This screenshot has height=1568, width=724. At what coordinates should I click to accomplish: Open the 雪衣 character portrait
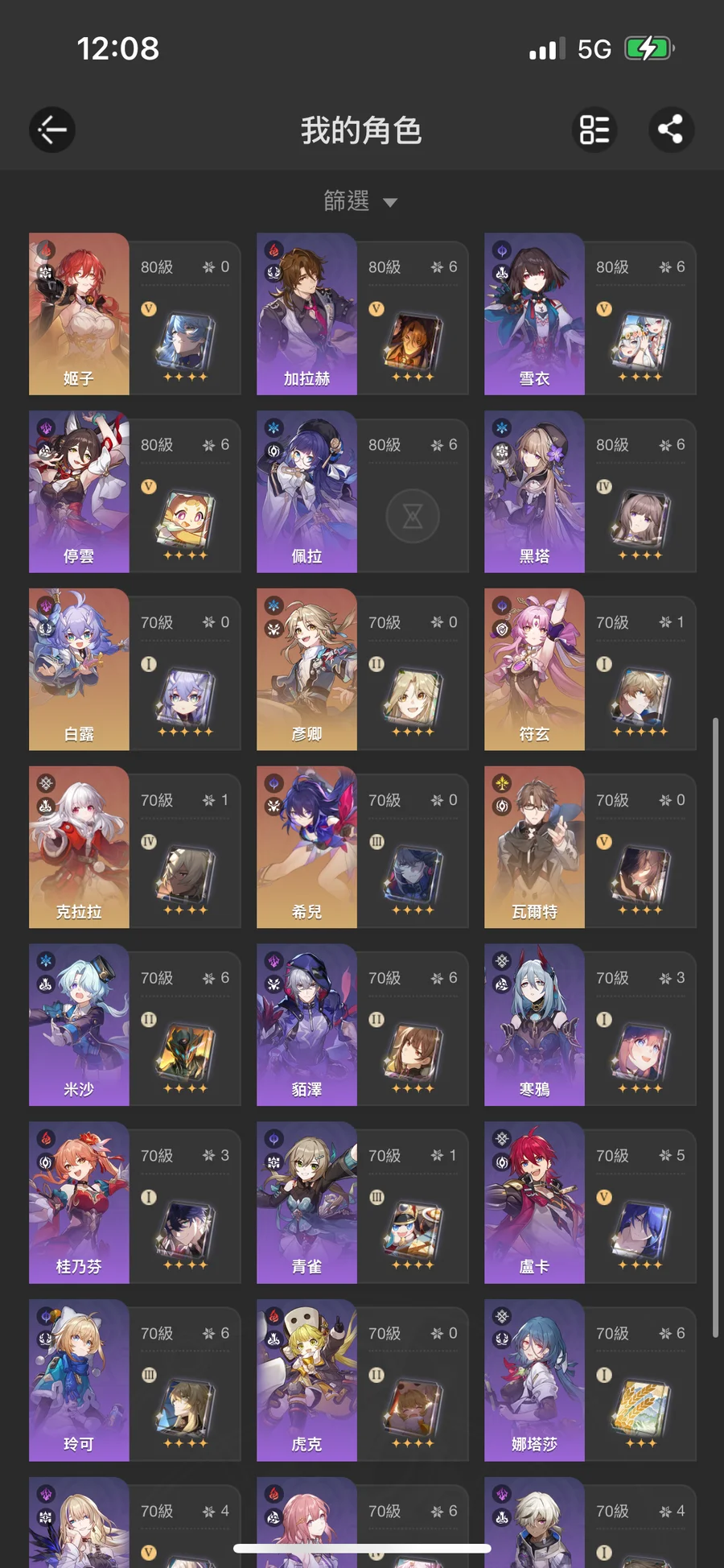pos(534,314)
